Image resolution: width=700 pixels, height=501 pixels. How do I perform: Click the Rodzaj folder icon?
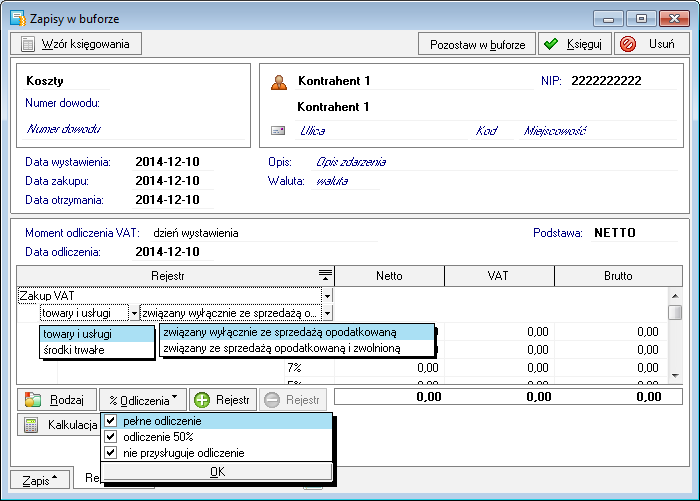(33, 400)
